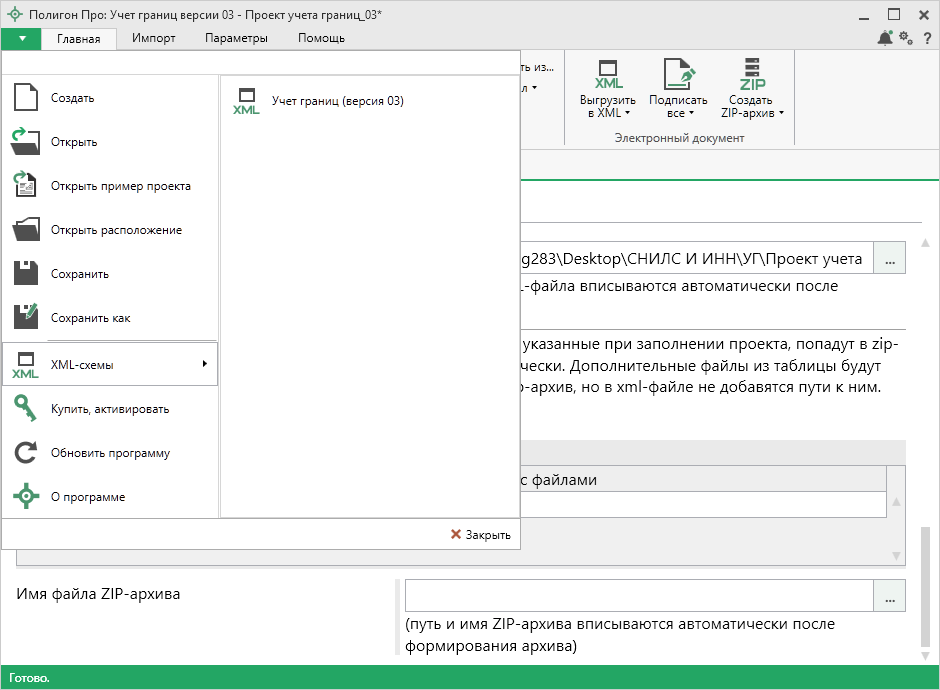Open settings gears icon in title area
The width and height of the screenshot is (940, 690).
click(x=906, y=38)
